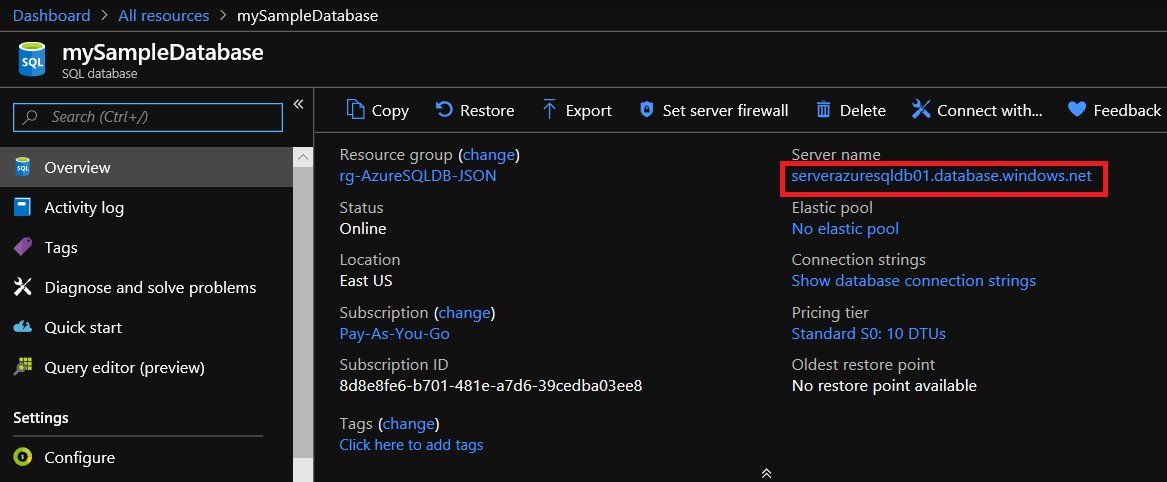
Task: Click the Query editor icon in sidebar
Action: click(23, 367)
